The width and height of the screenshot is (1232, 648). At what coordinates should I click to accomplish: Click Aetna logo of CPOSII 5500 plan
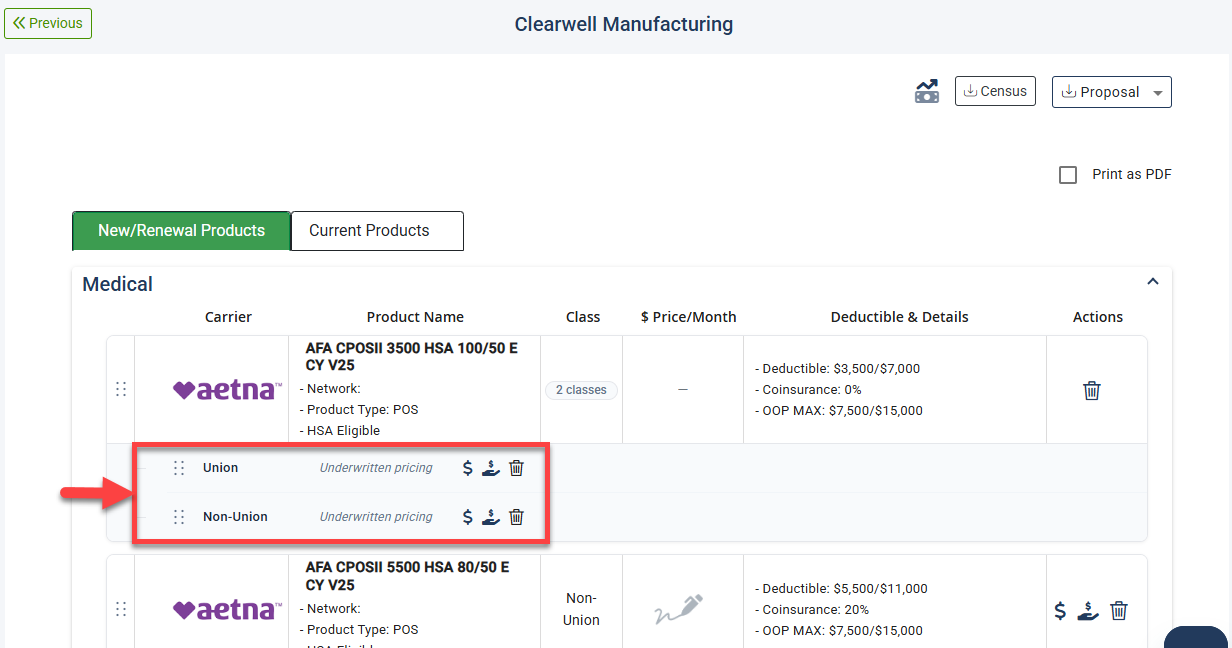[227, 609]
